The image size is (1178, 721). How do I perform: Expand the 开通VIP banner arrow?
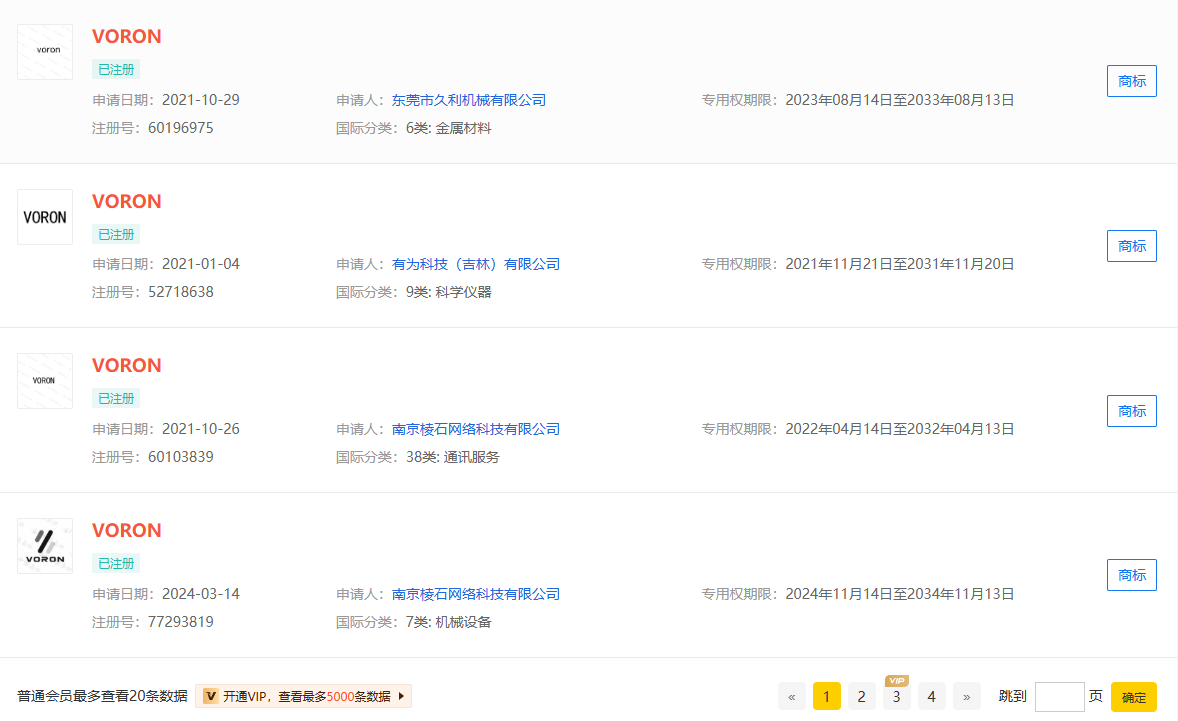tap(401, 696)
